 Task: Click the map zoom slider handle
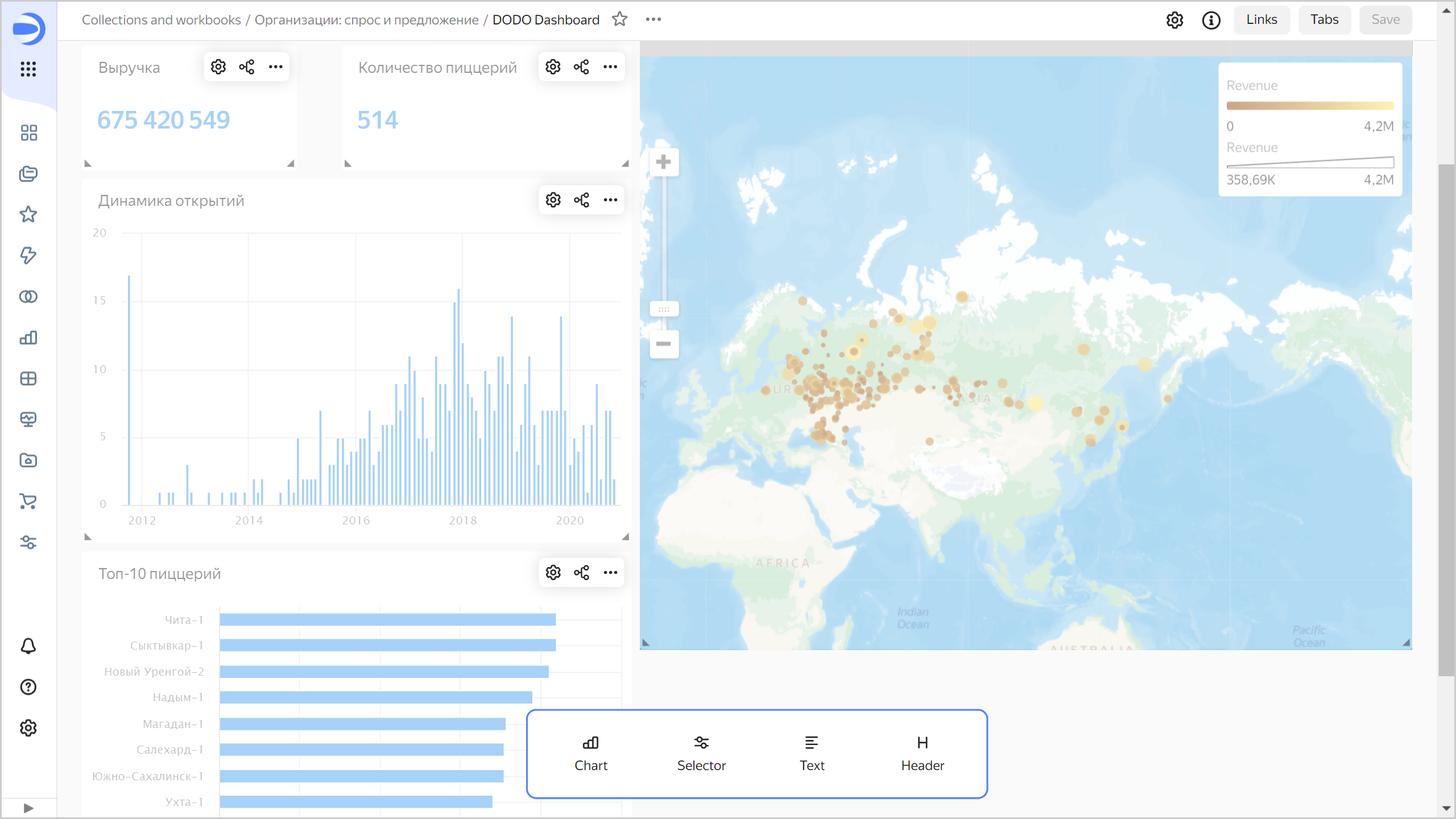(x=664, y=309)
